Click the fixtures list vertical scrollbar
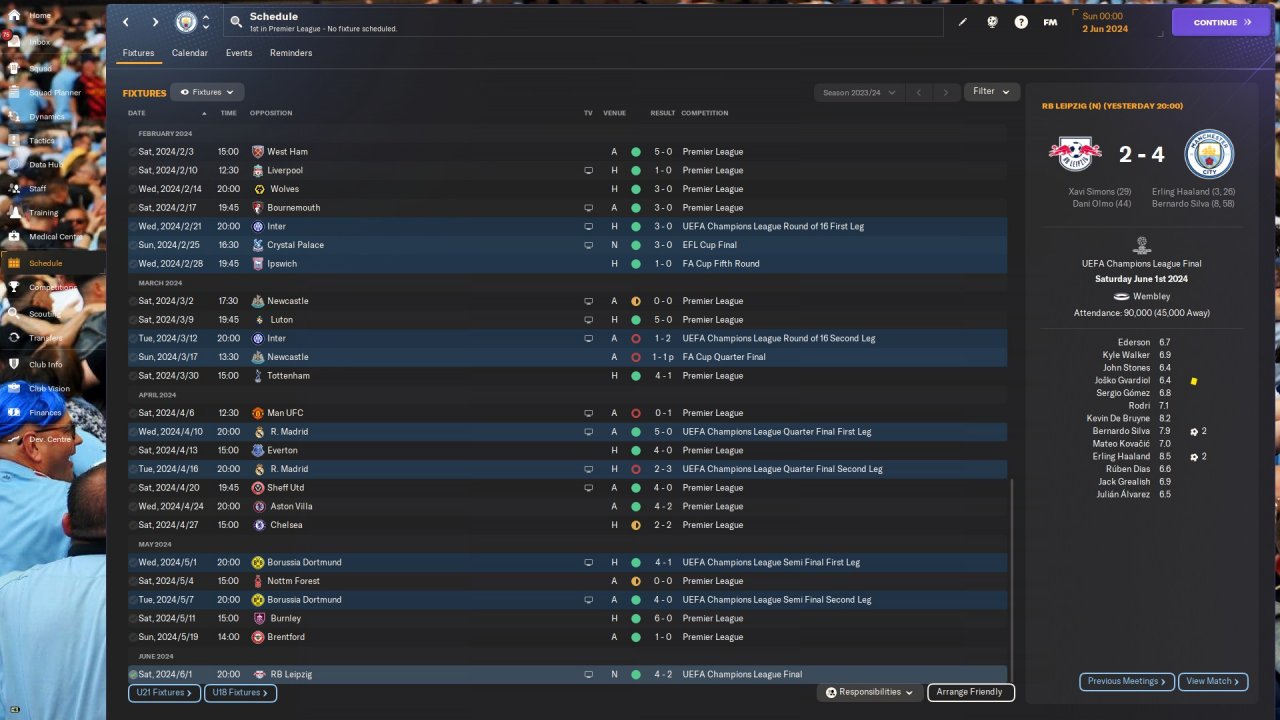Screen dimensions: 1280x720 click(1012, 580)
